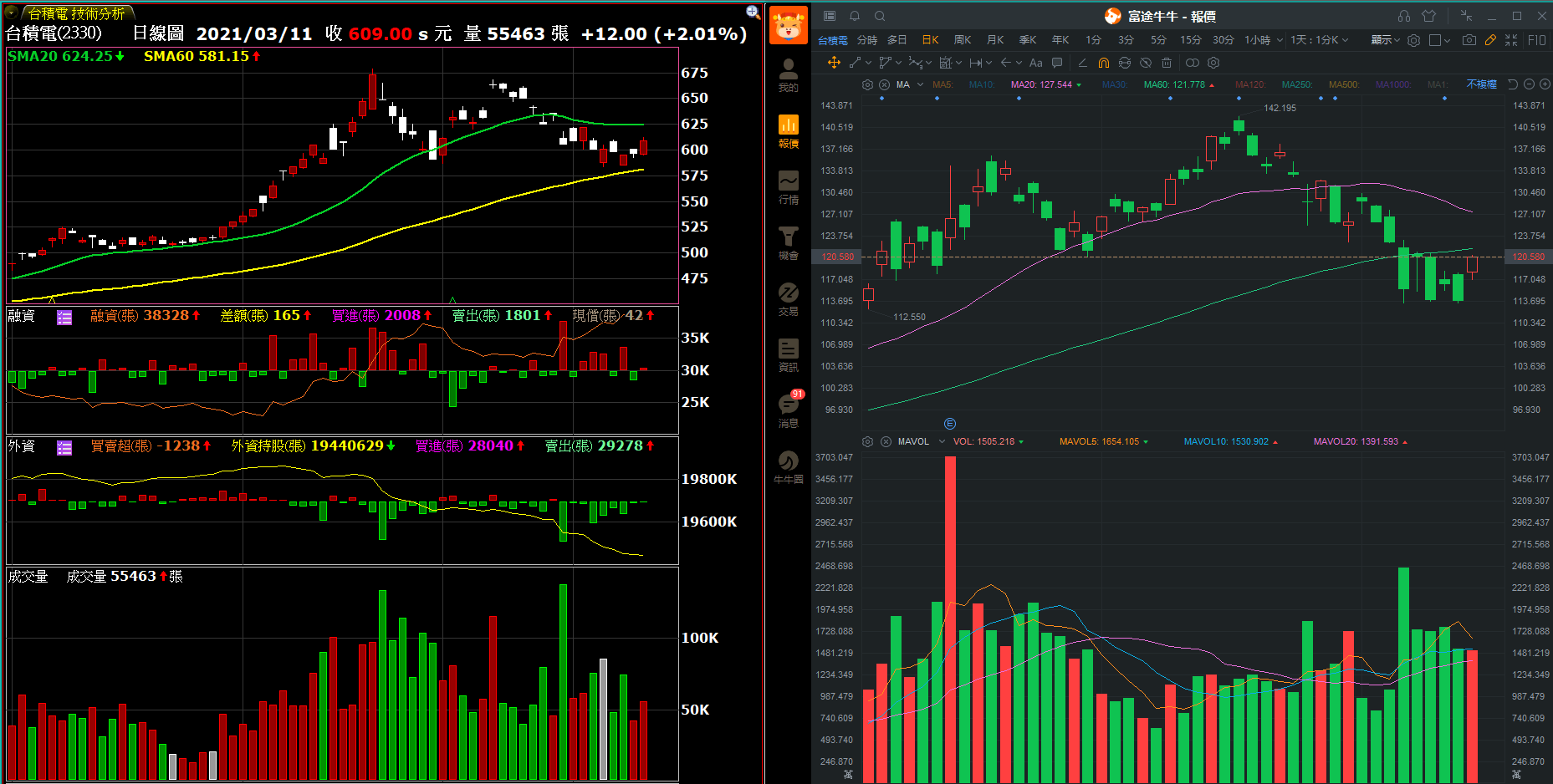Screen dimensions: 1553x784
Task: Open 機會 (Opportunities) in the sidebar
Action: point(788,243)
